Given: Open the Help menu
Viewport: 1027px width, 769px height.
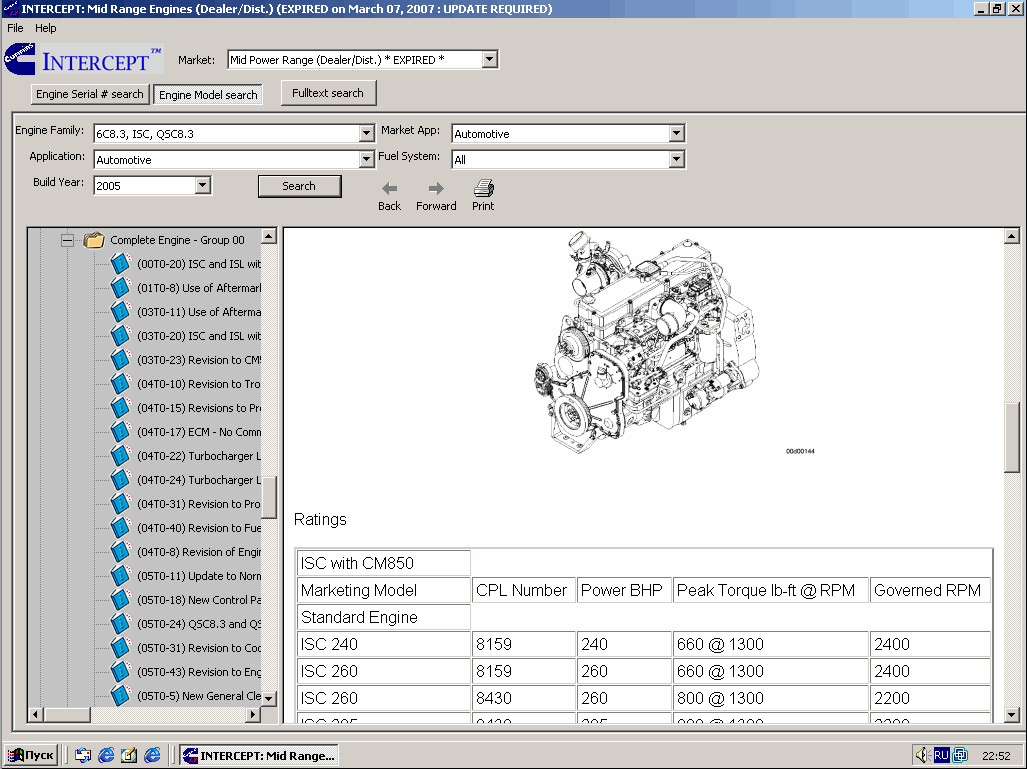Looking at the screenshot, I should point(46,28).
